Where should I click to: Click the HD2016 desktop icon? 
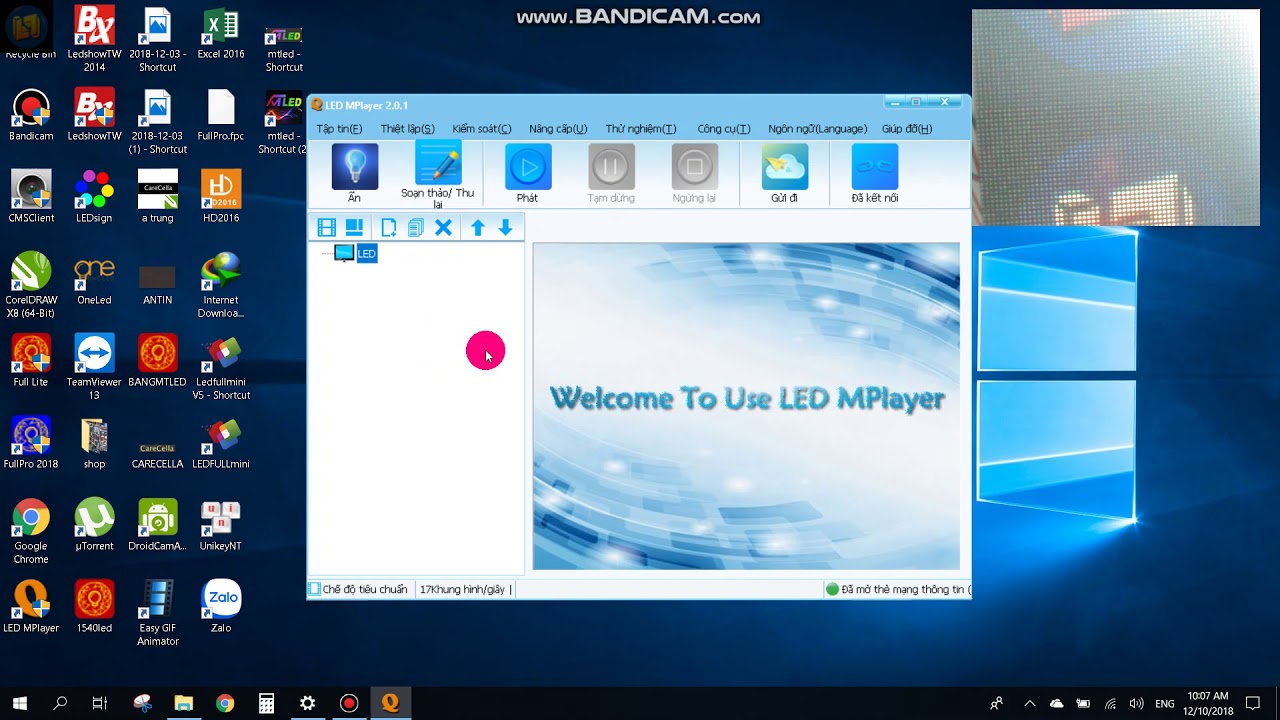[x=221, y=197]
